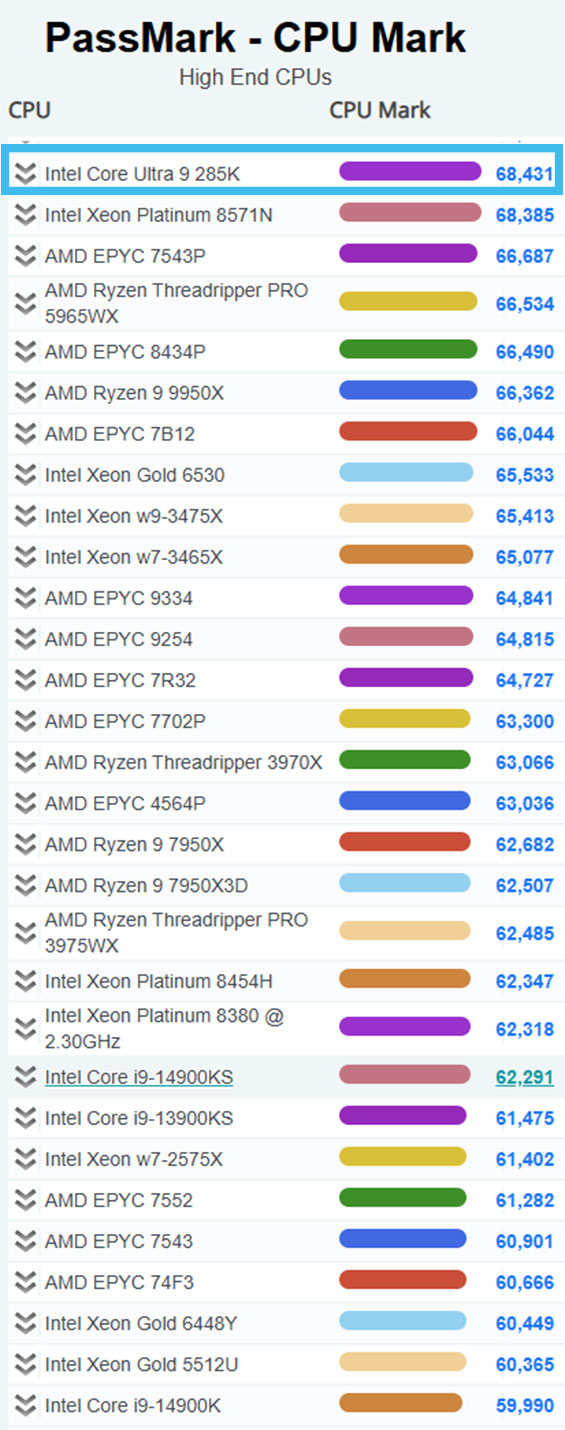Image resolution: width=565 pixels, height=1430 pixels.
Task: Click the double-chevron icon beside AMD EPYC 7543P
Action: coord(26,256)
